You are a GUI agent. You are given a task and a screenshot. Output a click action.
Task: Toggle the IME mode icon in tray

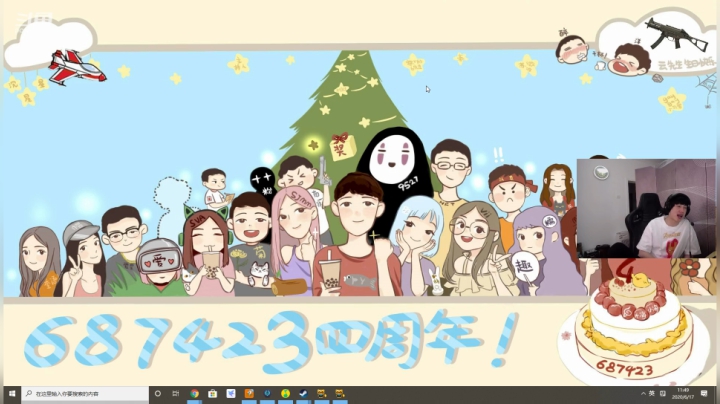tap(663, 393)
